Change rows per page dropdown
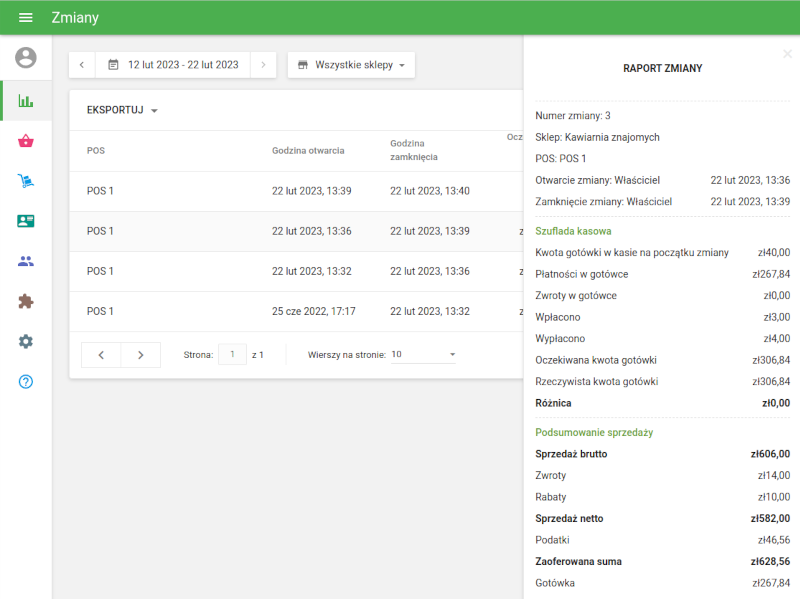800x599 pixels. click(423, 354)
